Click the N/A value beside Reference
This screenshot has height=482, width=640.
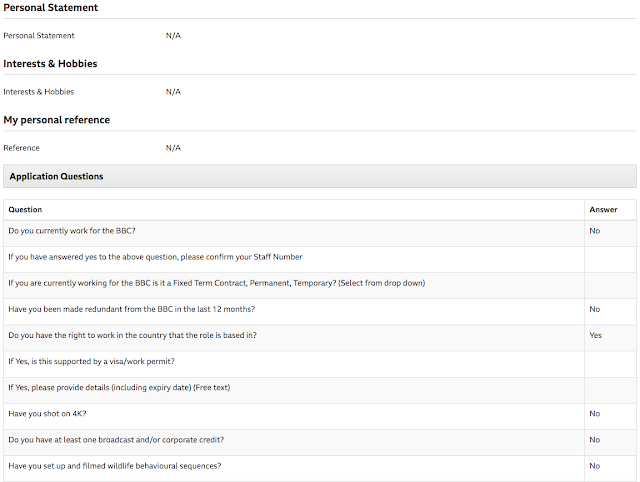click(x=173, y=148)
